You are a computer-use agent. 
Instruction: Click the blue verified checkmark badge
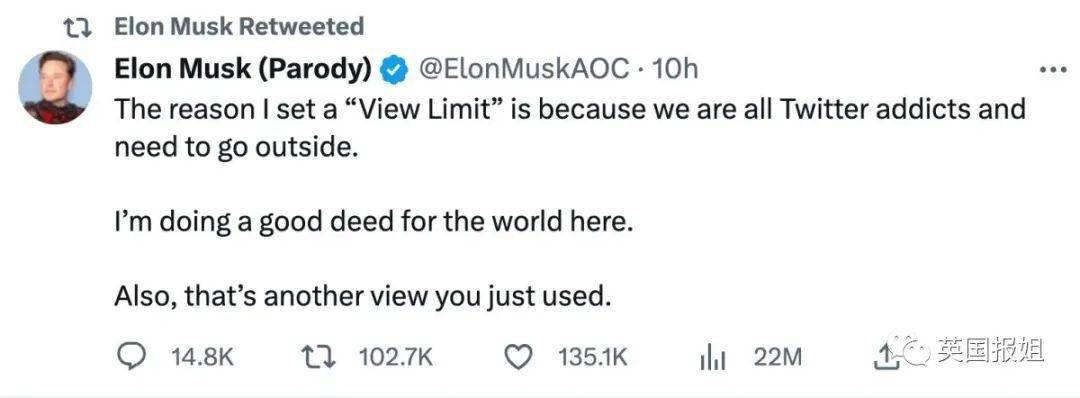coord(394,70)
